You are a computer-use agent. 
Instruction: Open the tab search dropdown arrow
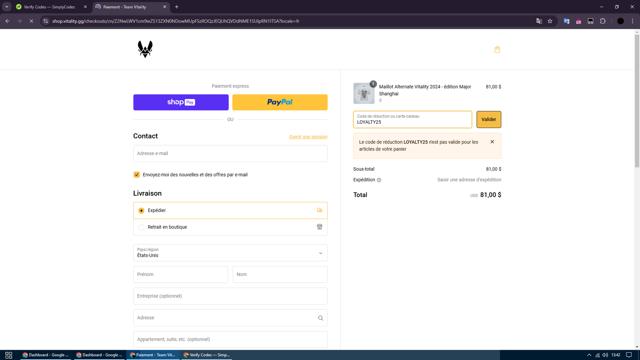pyautogui.click(x=7, y=7)
